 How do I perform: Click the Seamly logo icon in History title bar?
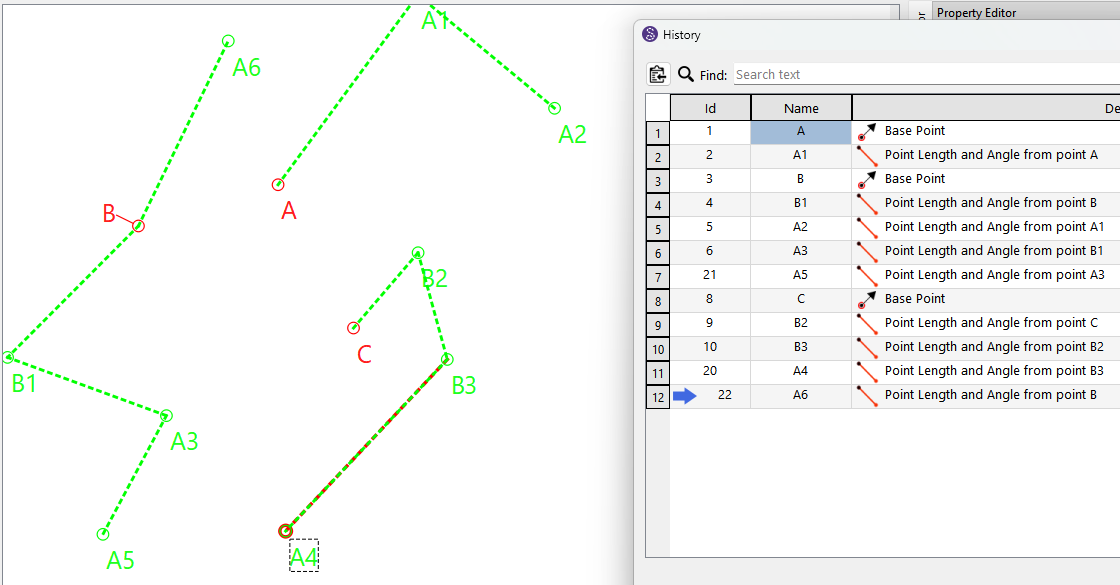(x=650, y=35)
